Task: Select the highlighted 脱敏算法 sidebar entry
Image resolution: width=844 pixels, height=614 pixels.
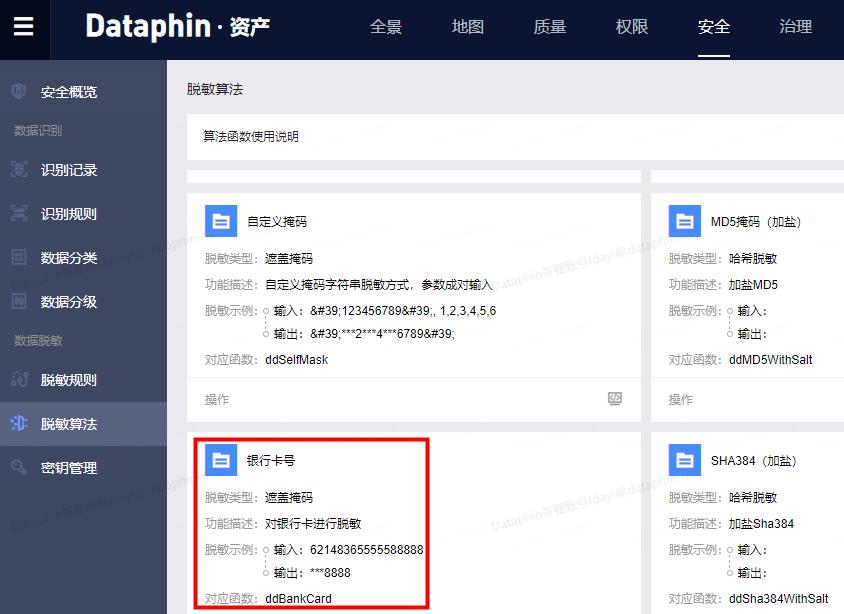Action: (62, 422)
